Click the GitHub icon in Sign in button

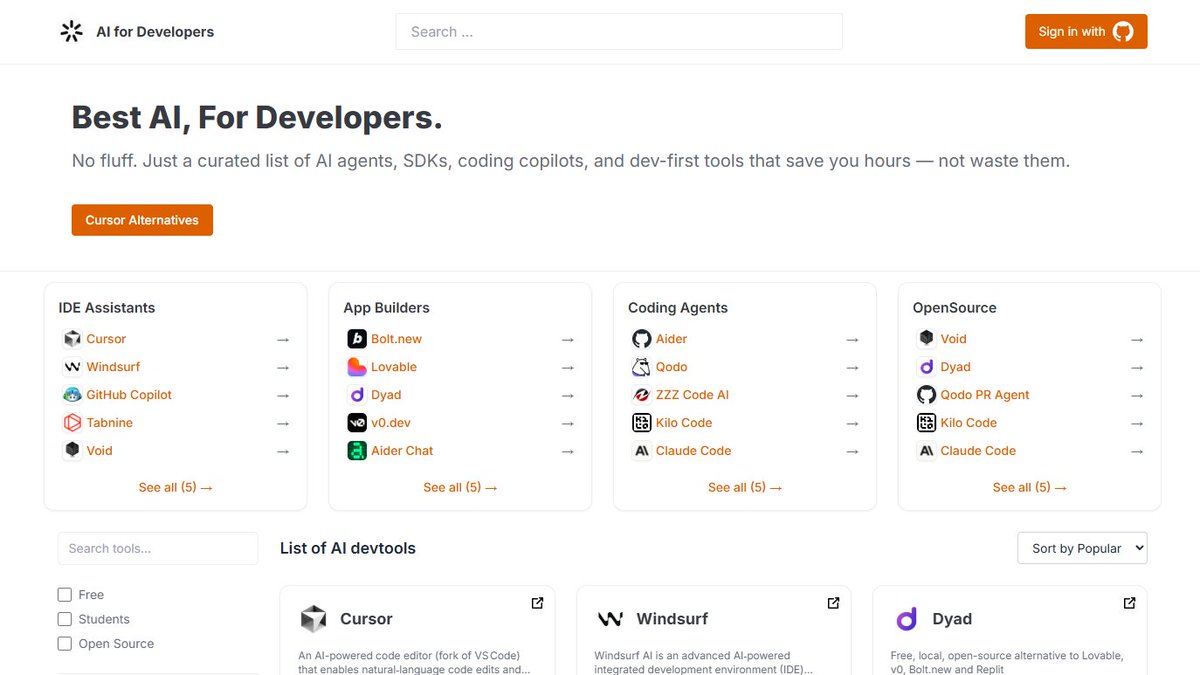tap(1123, 32)
